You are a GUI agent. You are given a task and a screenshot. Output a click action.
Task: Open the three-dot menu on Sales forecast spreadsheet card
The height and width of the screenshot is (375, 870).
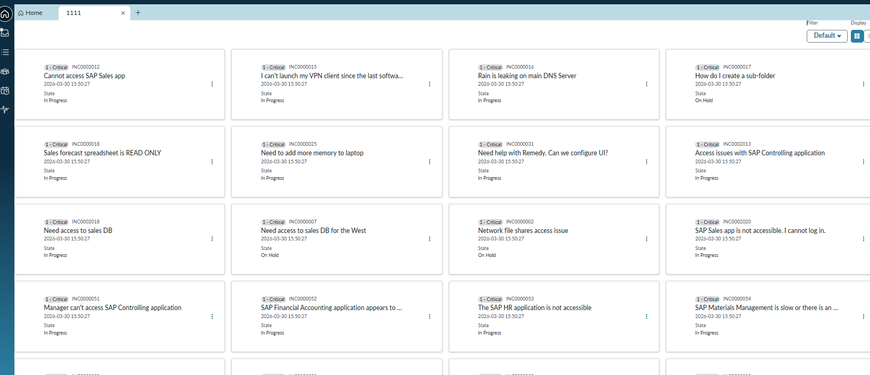[x=212, y=161]
